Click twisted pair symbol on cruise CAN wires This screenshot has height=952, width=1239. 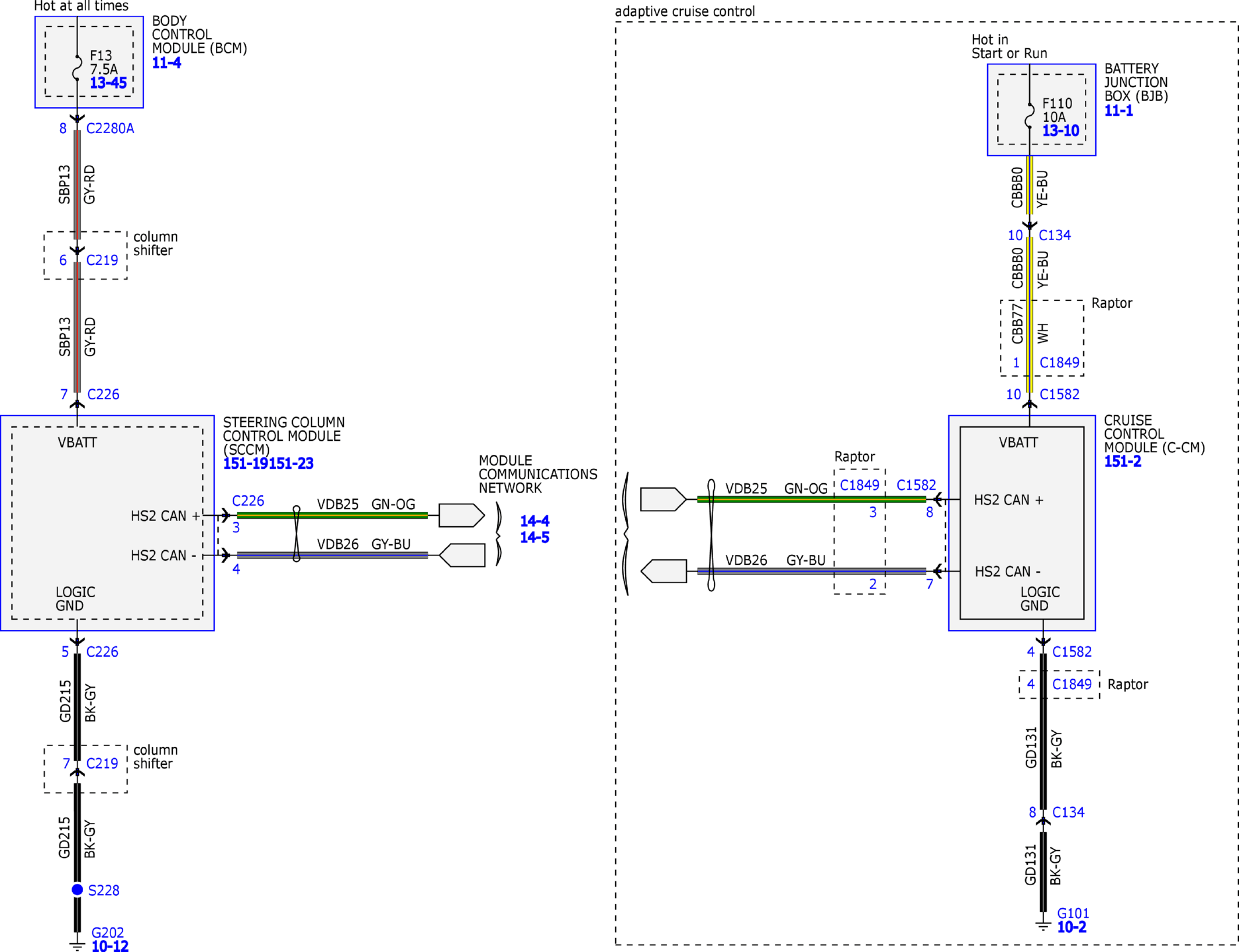tap(711, 535)
